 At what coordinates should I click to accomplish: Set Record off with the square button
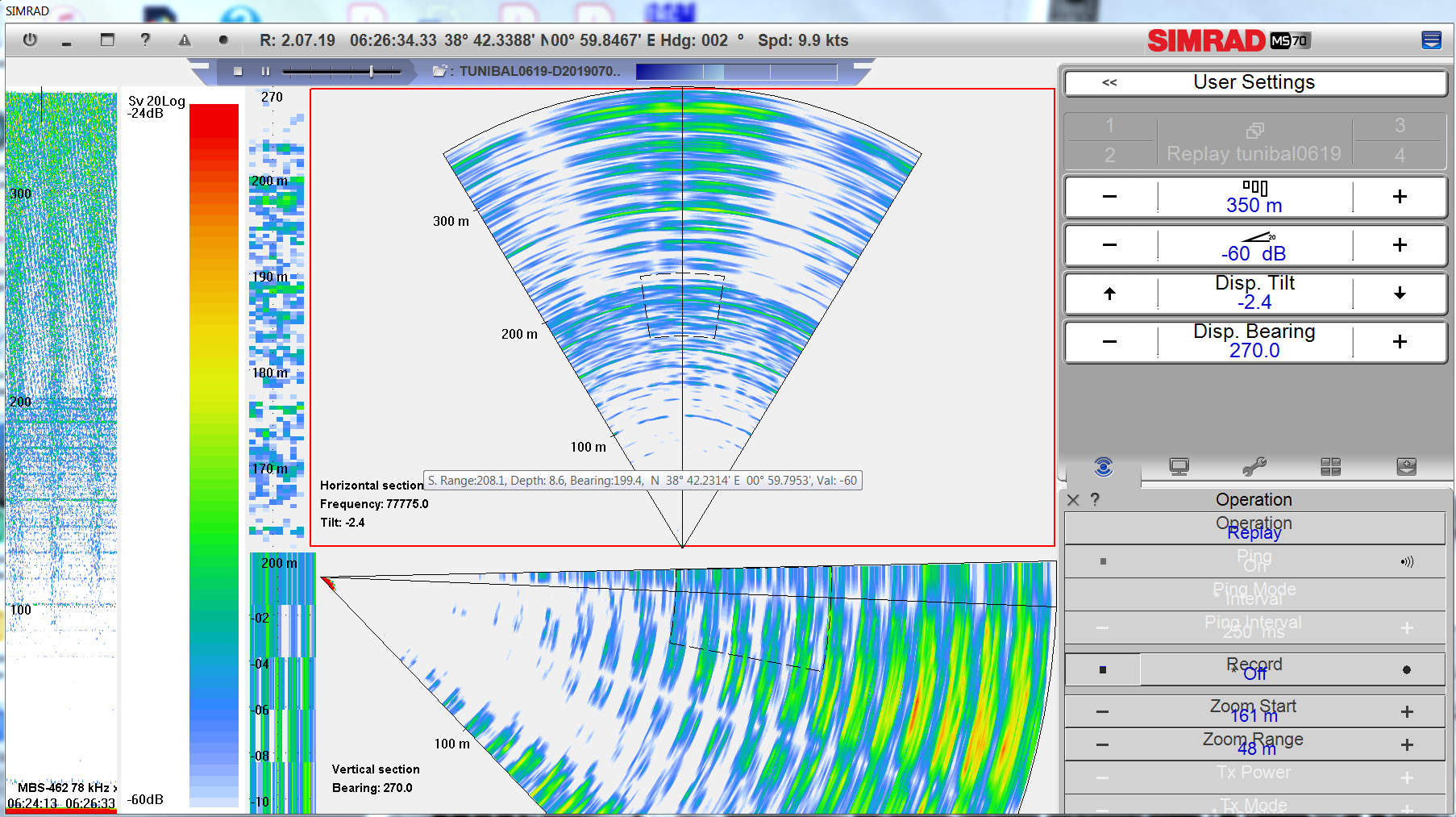1103,669
